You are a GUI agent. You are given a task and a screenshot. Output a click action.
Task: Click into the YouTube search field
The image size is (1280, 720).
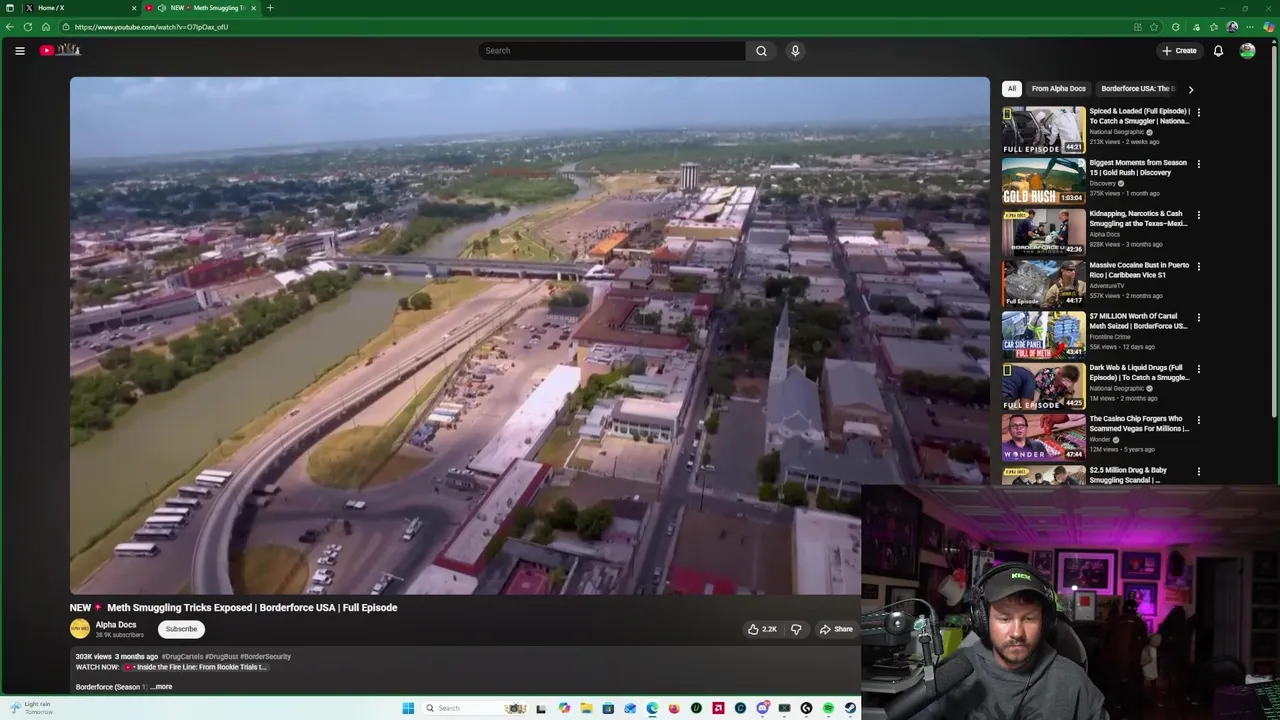[611, 50]
